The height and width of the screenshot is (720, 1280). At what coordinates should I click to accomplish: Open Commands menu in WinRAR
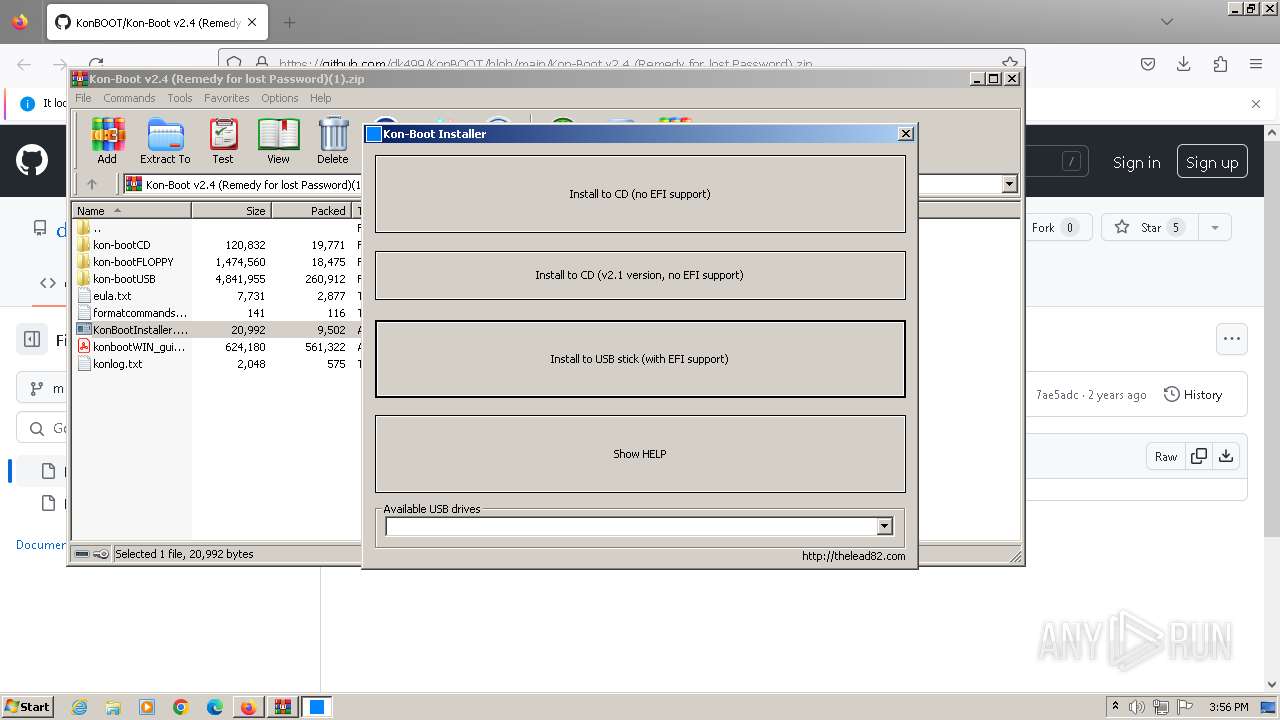pyautogui.click(x=129, y=98)
